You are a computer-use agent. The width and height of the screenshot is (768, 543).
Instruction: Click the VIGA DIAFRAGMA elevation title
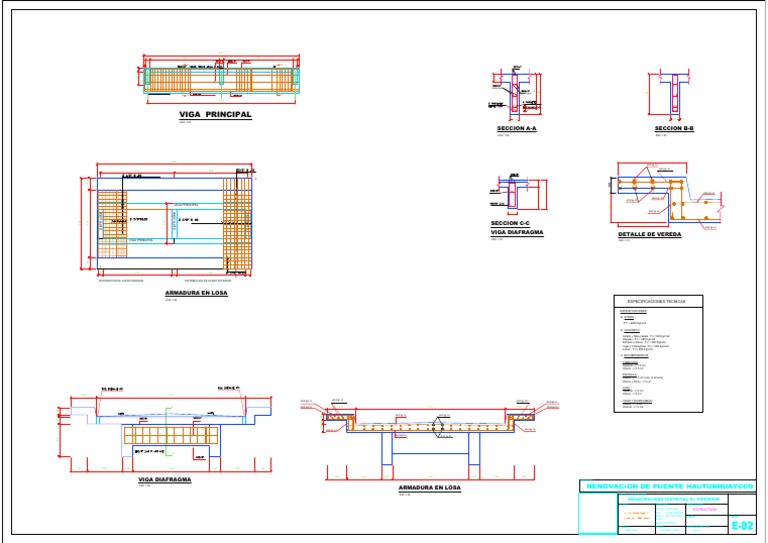[165, 480]
